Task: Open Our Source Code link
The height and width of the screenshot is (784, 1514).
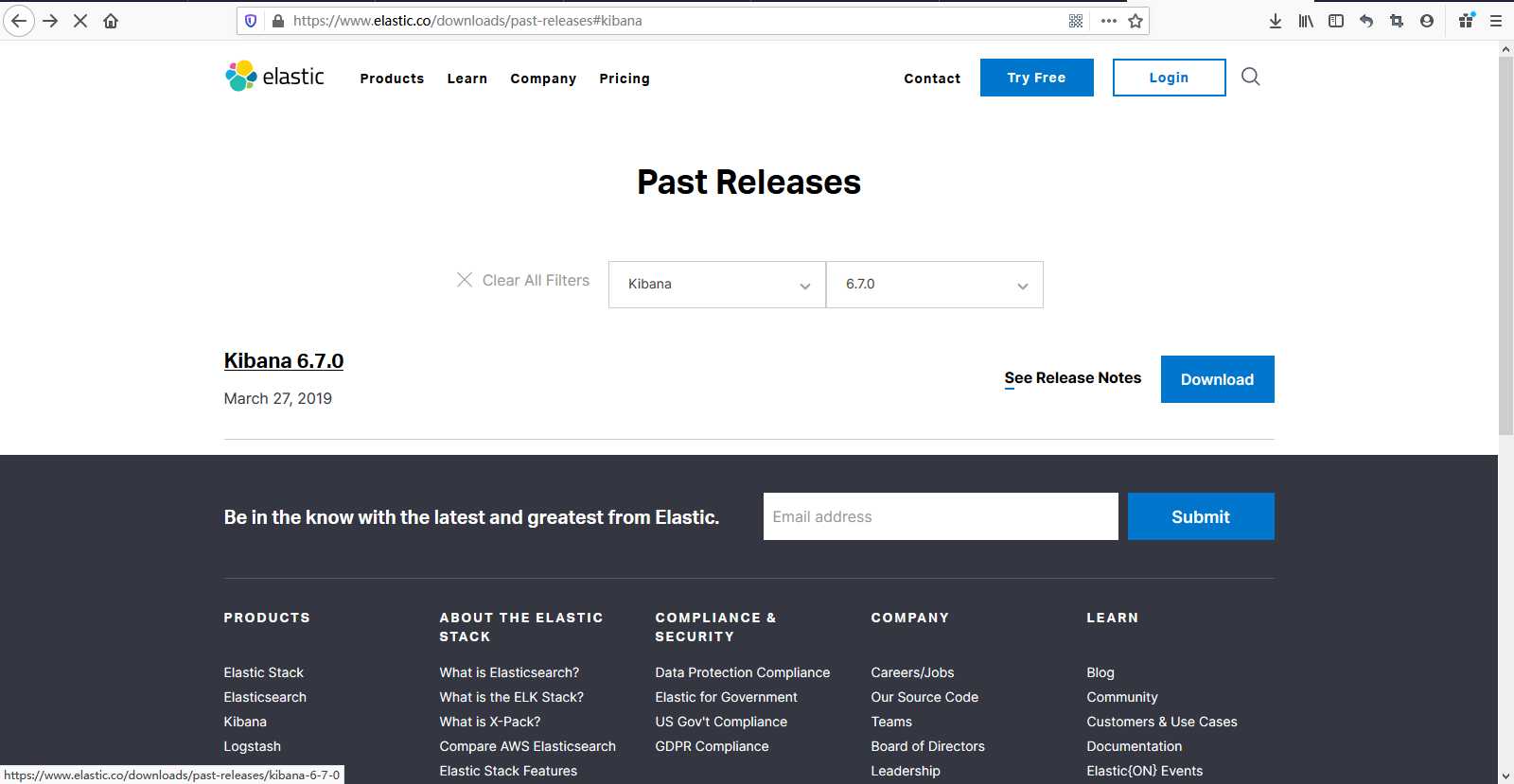Action: click(925, 697)
